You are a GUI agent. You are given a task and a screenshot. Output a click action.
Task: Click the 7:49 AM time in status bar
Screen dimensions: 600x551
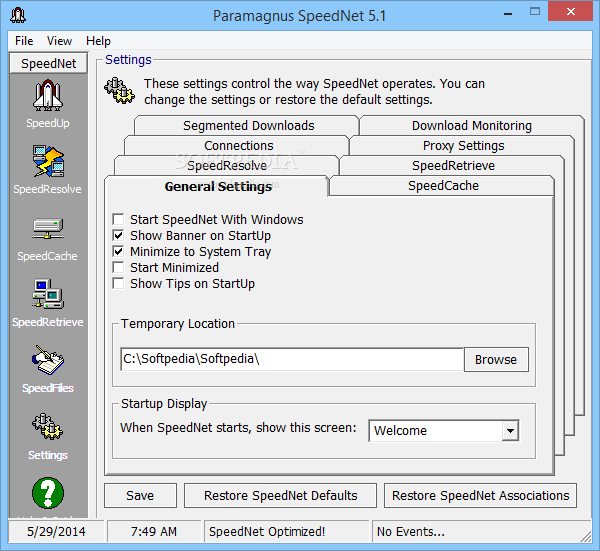154,531
